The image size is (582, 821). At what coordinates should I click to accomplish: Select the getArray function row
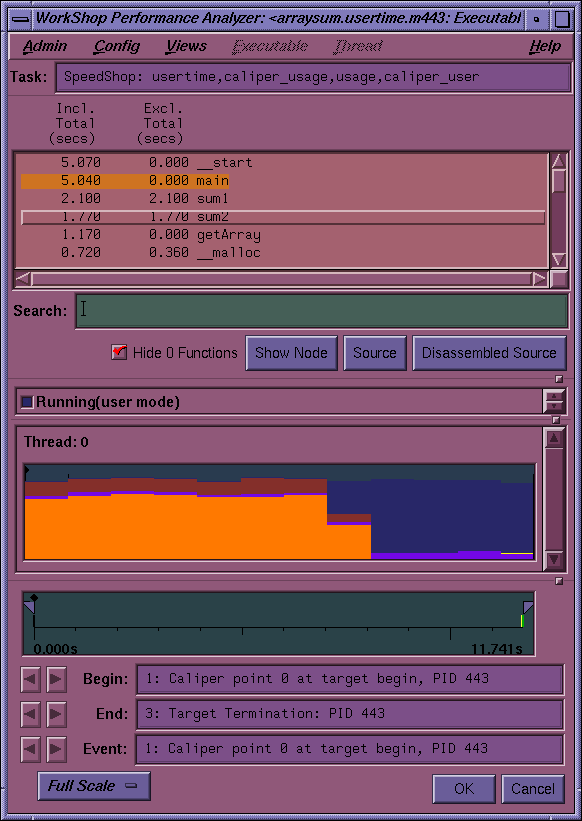(x=283, y=235)
